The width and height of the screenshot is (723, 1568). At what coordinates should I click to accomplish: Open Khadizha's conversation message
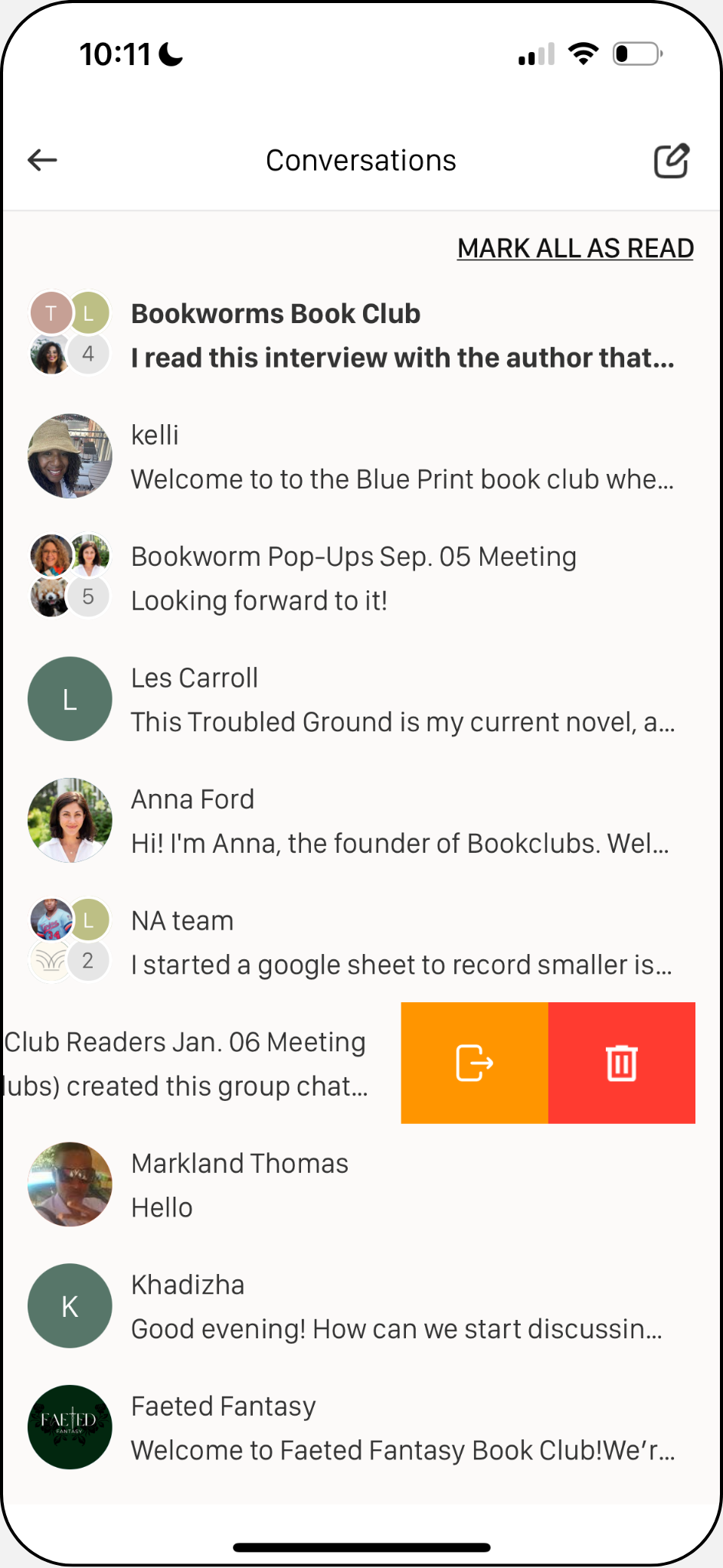361,1306
